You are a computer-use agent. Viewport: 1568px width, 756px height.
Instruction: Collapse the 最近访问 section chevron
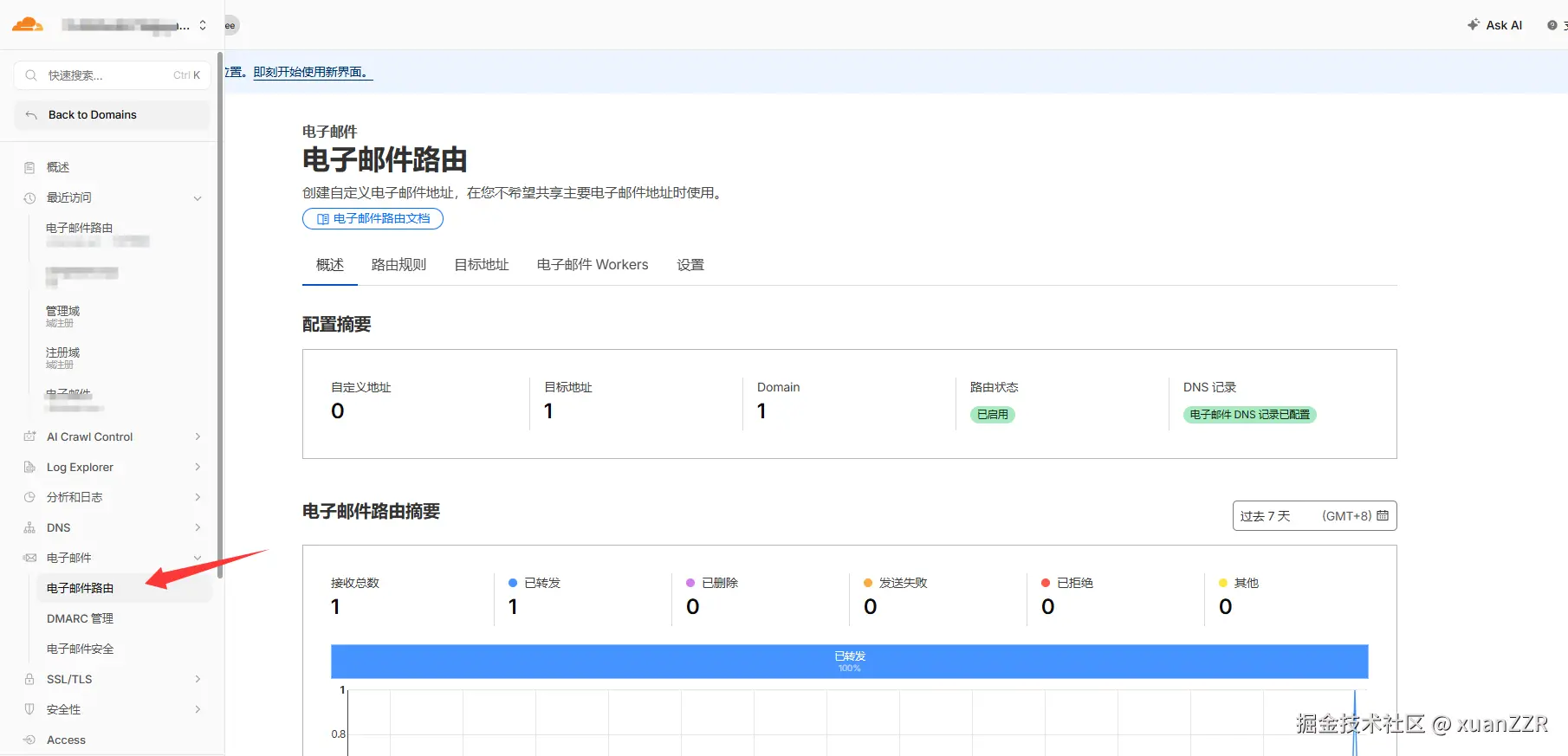click(x=198, y=198)
